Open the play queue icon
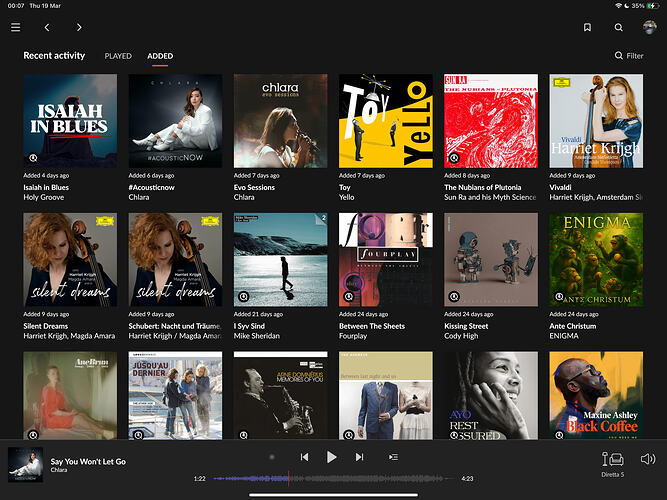Image resolution: width=667 pixels, height=500 pixels. pyautogui.click(x=393, y=457)
